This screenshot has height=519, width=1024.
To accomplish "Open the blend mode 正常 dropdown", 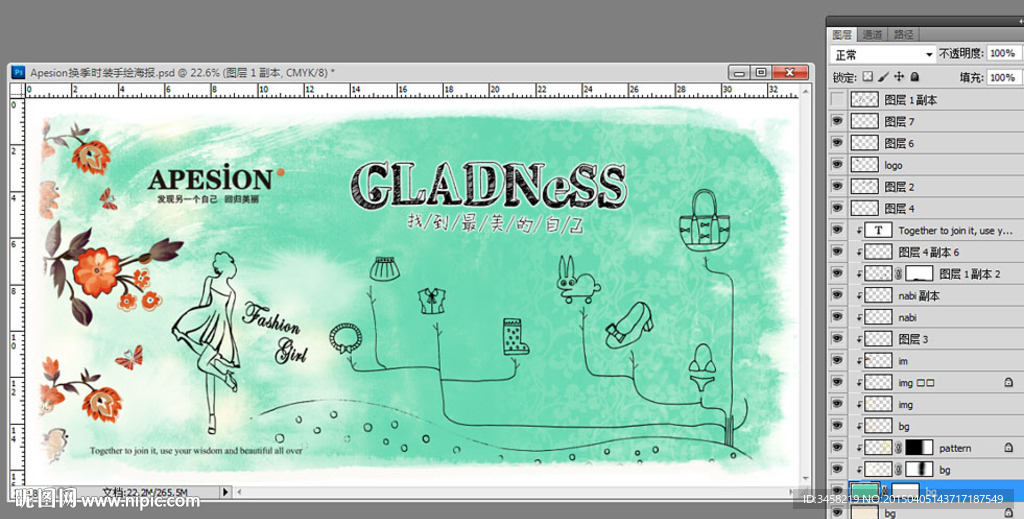I will (883, 54).
